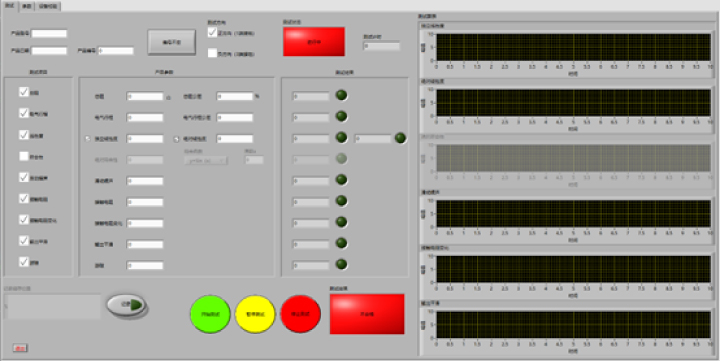Viewport: 720px width, 361px height.
Task: Toggle the last checkbox in the test items list
Action: tap(24, 262)
